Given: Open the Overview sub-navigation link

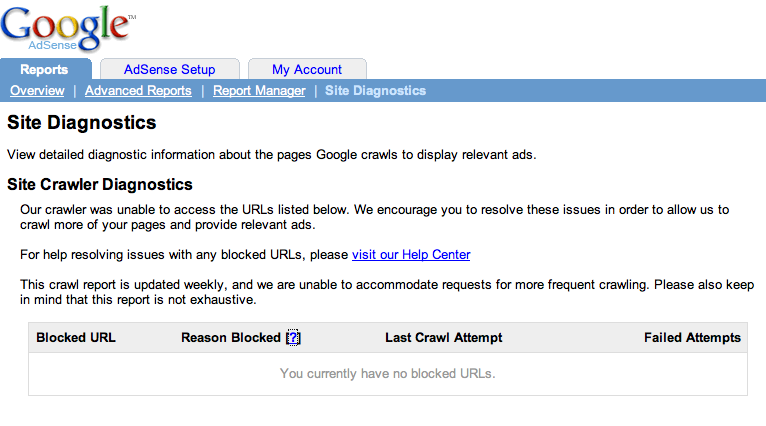Looking at the screenshot, I should point(37,91).
